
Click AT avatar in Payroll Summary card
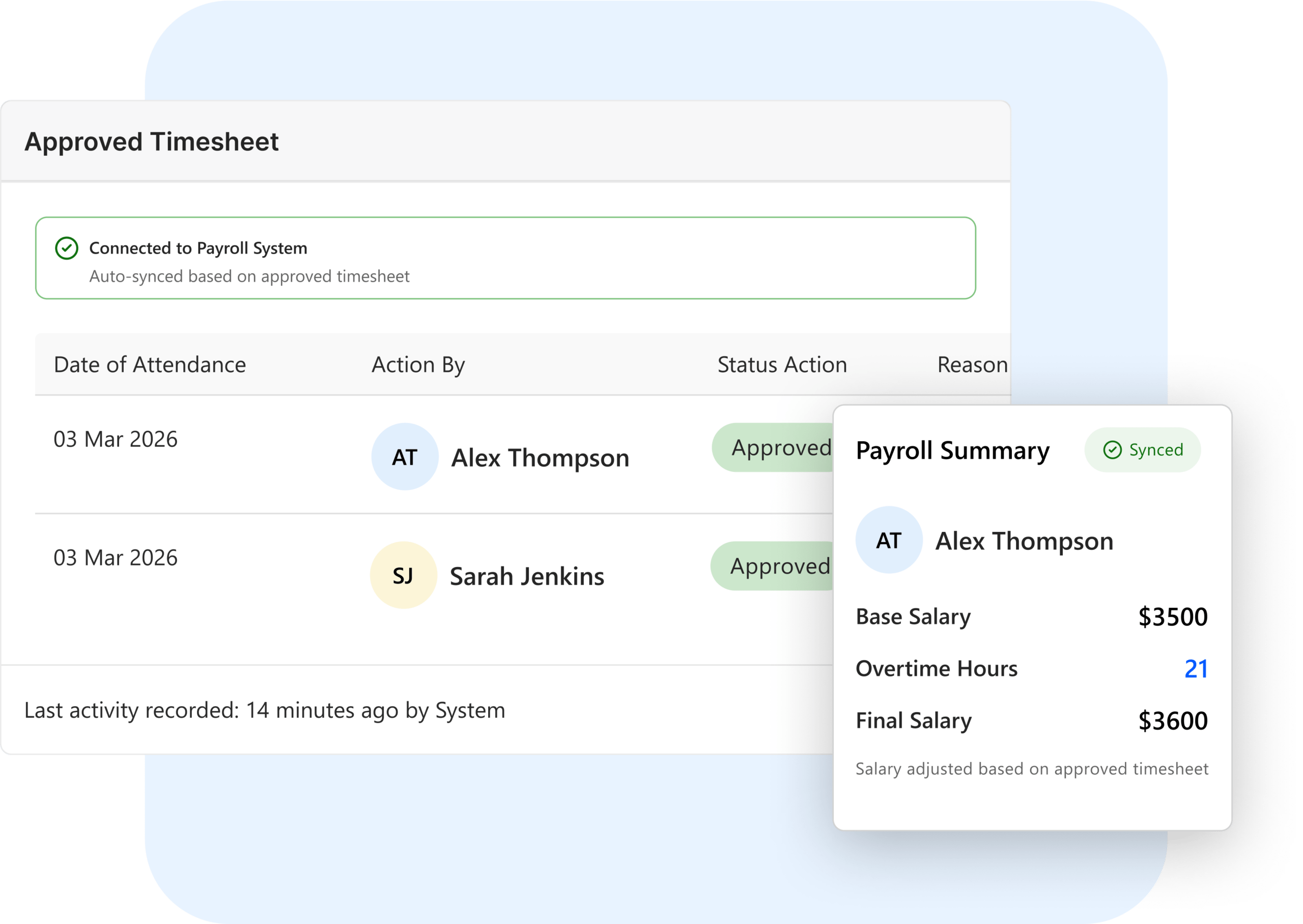pyautogui.click(x=888, y=540)
